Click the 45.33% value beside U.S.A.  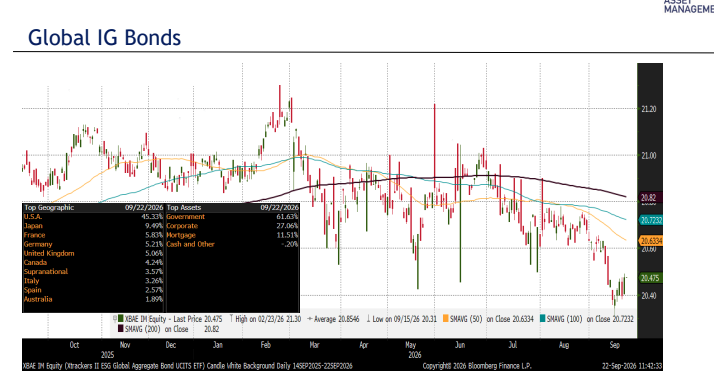(152, 217)
